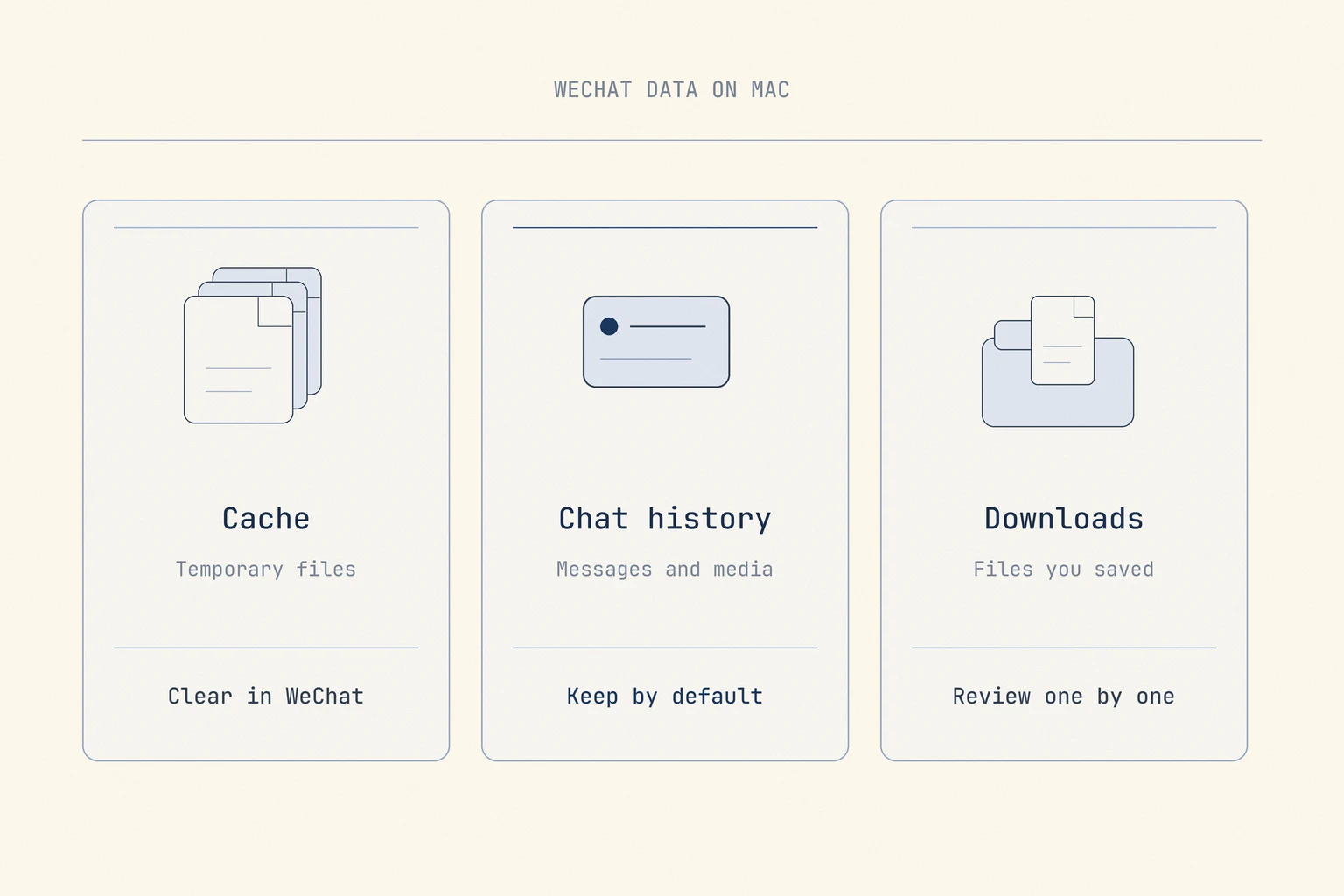The width and height of the screenshot is (1344, 896).
Task: Click the Downloads folder with document icon
Action: click(1058, 361)
